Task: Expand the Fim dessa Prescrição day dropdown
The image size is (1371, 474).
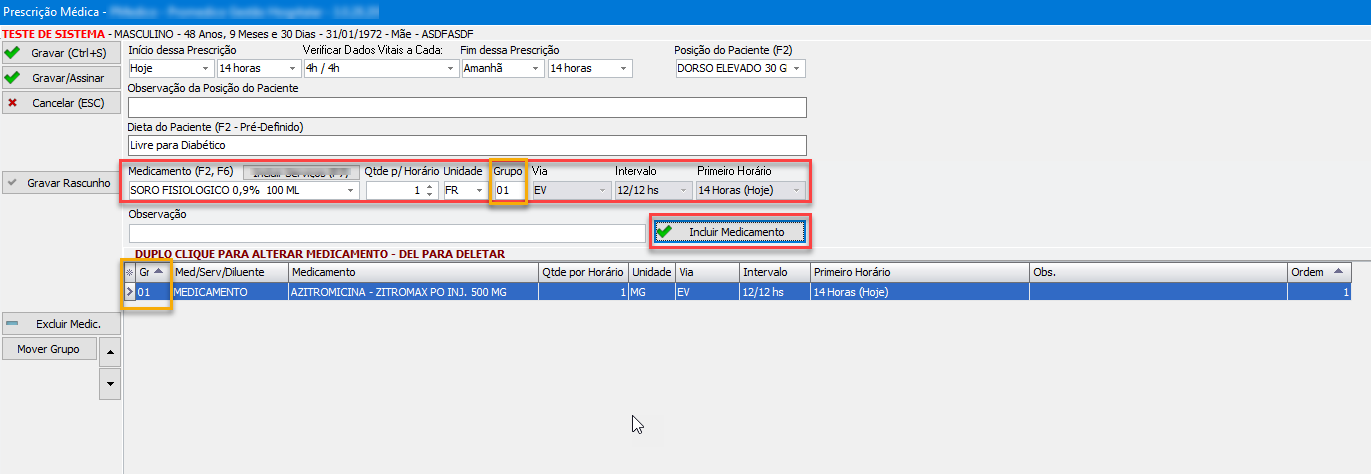Action: [x=536, y=68]
